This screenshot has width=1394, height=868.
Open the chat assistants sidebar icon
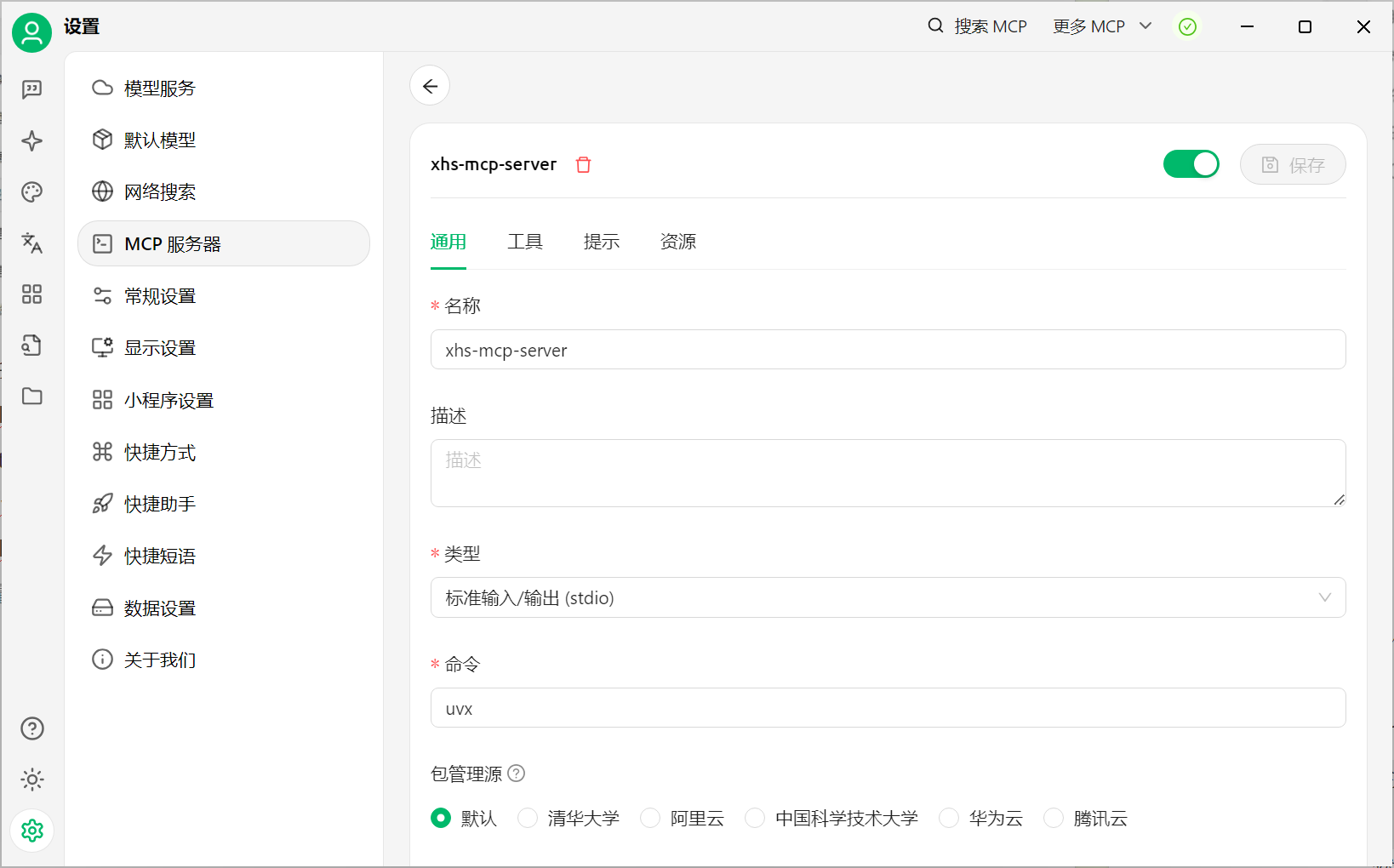[x=31, y=89]
